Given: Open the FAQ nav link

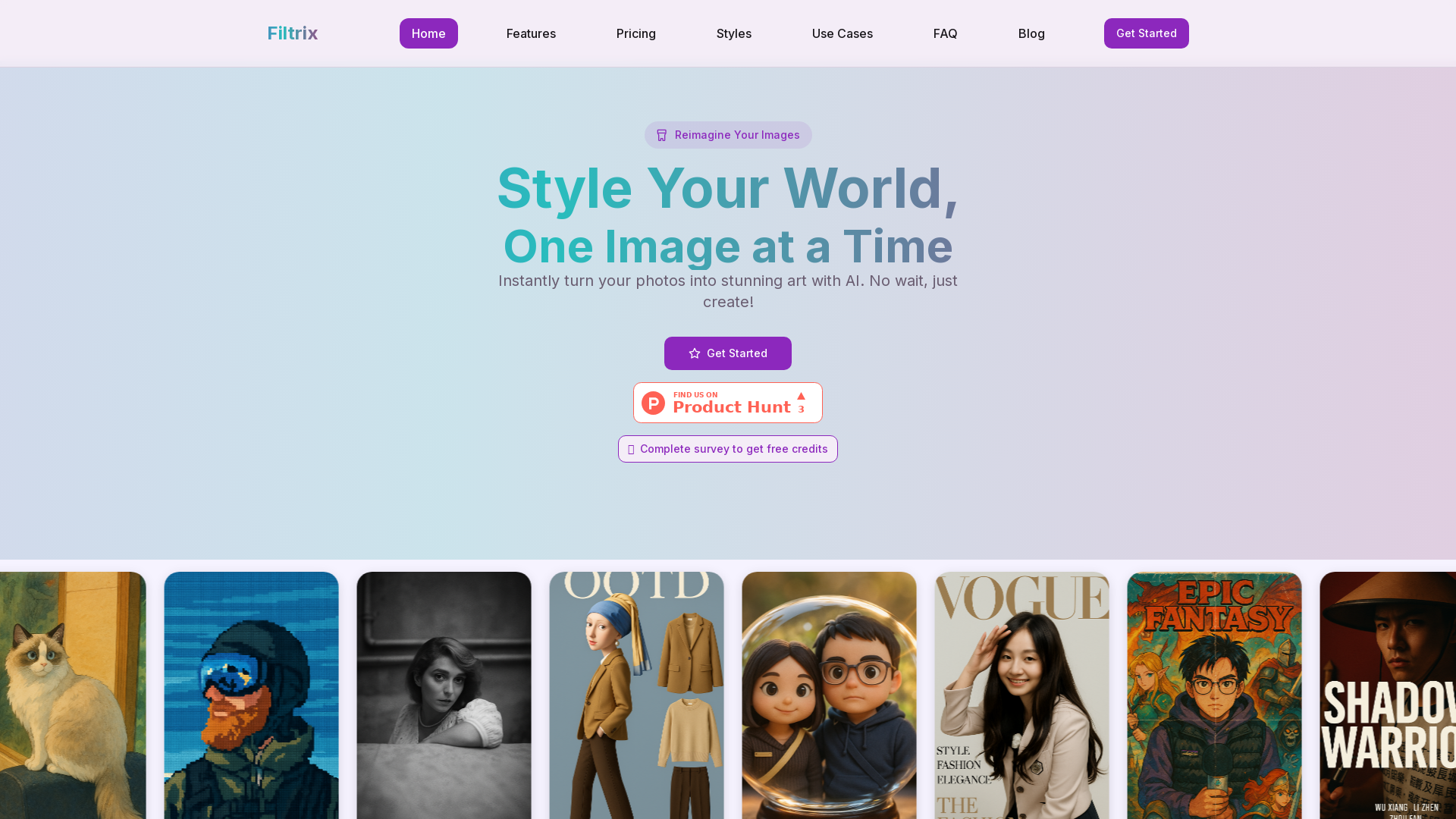Looking at the screenshot, I should tap(945, 33).
